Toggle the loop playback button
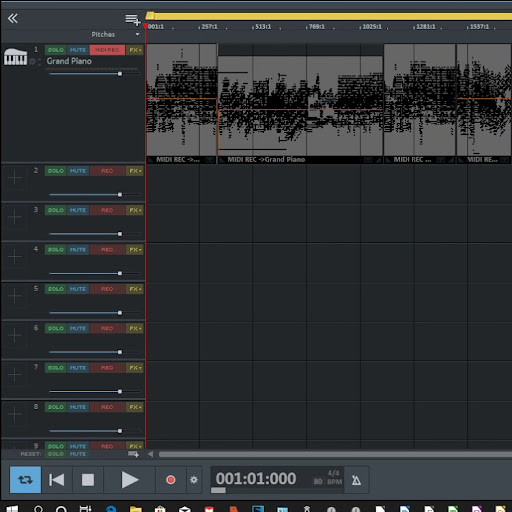 (25, 480)
